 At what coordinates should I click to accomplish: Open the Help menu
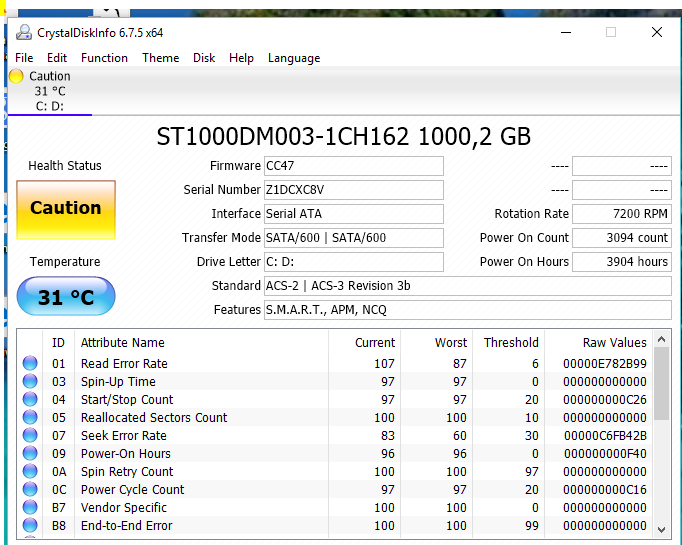click(241, 58)
